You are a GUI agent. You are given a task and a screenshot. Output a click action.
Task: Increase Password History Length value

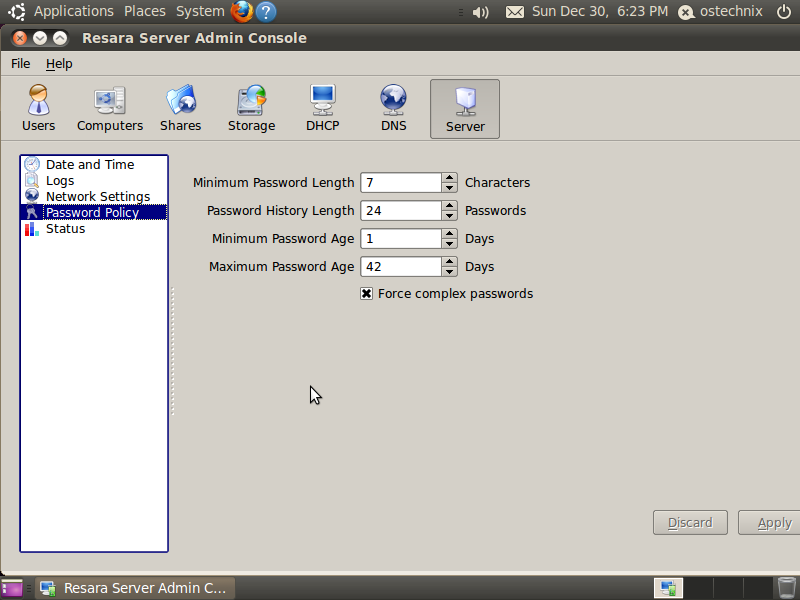449,206
